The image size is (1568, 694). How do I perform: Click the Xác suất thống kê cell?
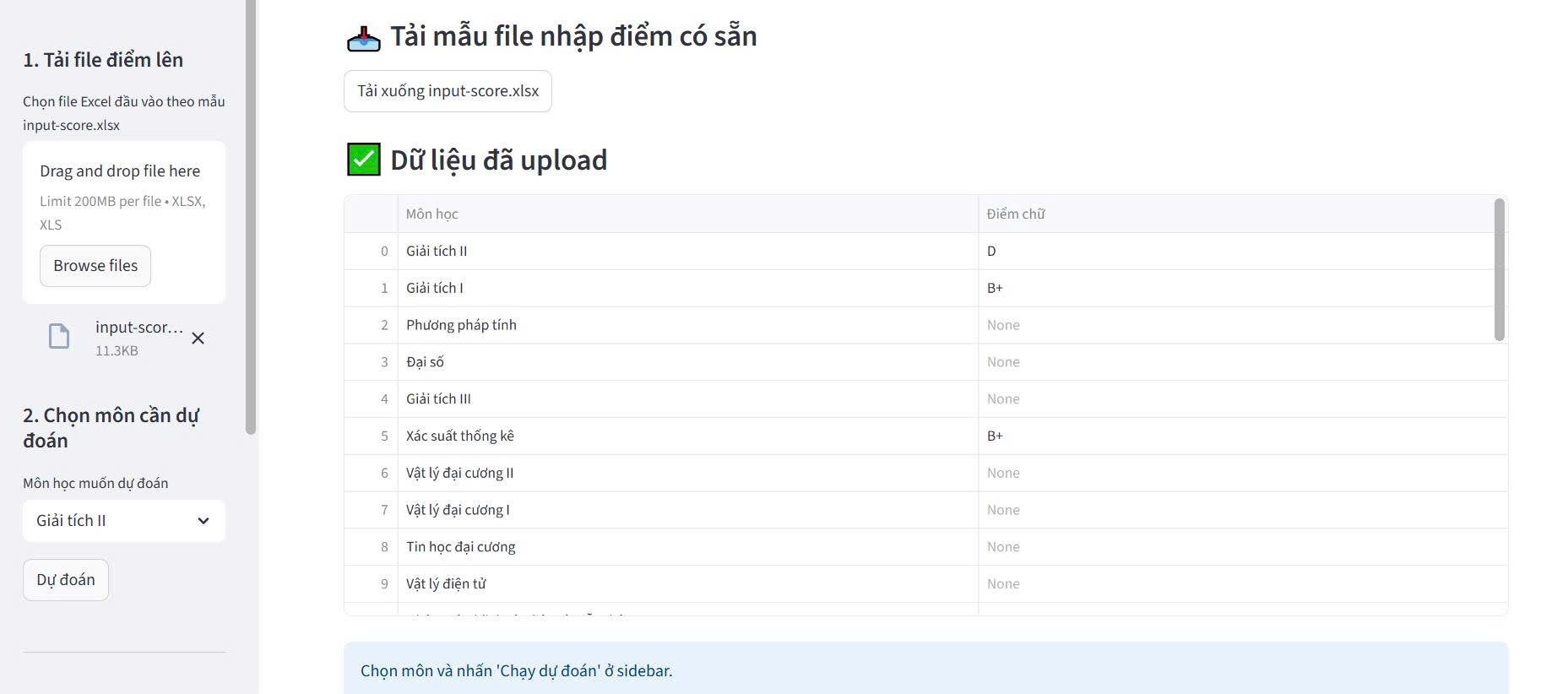tap(687, 436)
